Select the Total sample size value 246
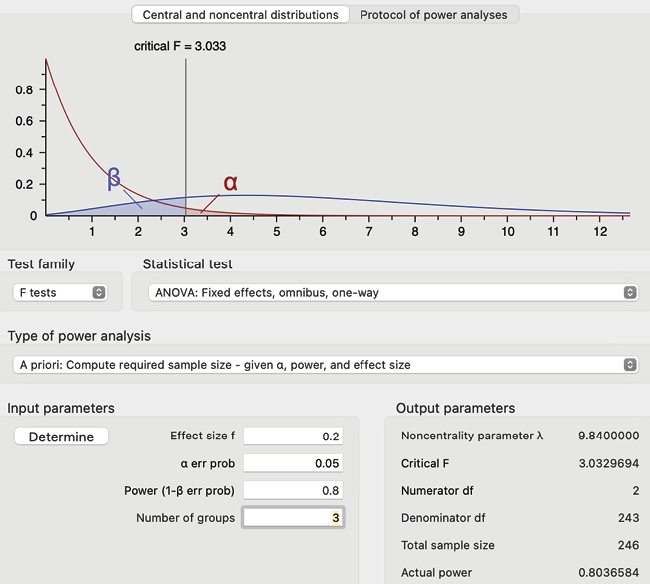Image resolution: width=650 pixels, height=584 pixels. (627, 546)
